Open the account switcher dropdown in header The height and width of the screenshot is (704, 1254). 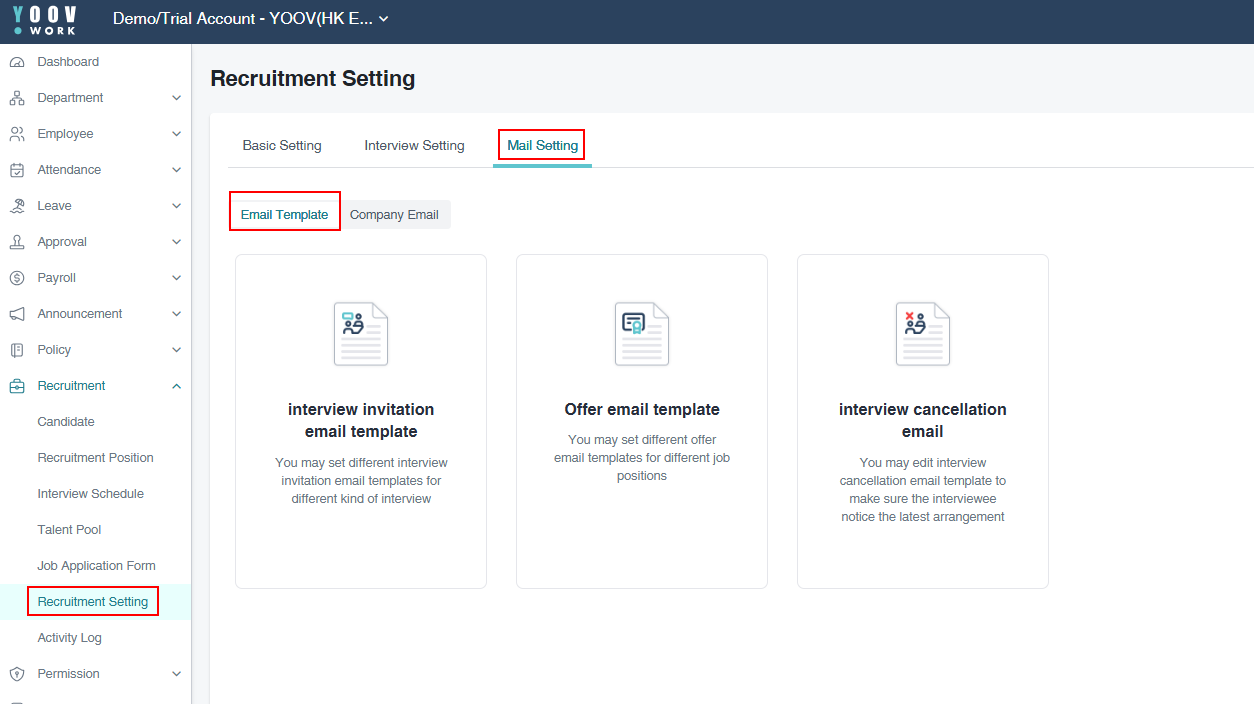[x=384, y=19]
